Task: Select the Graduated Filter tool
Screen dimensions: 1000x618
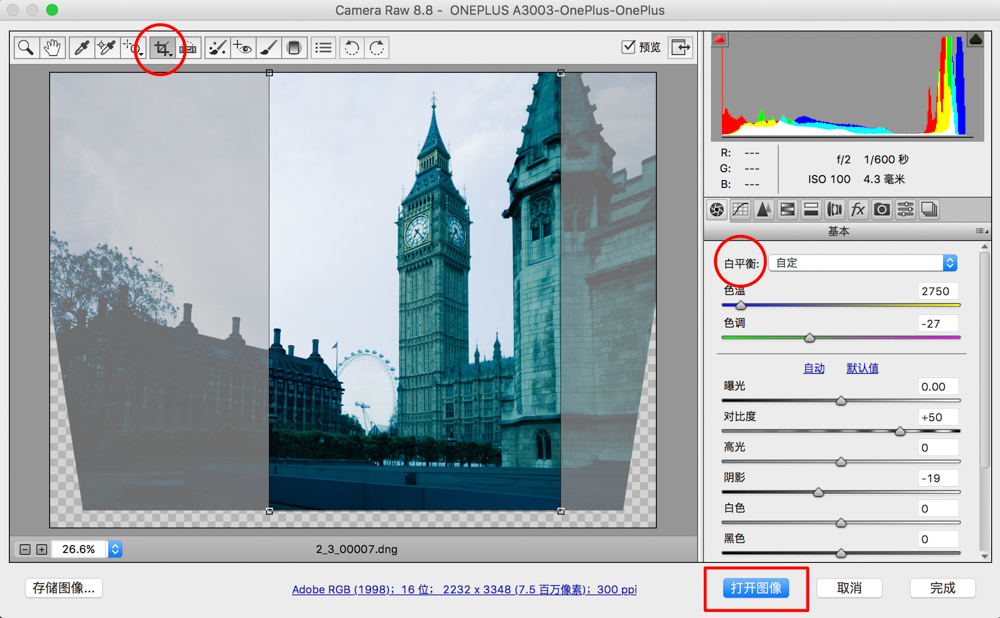Action: (x=294, y=48)
